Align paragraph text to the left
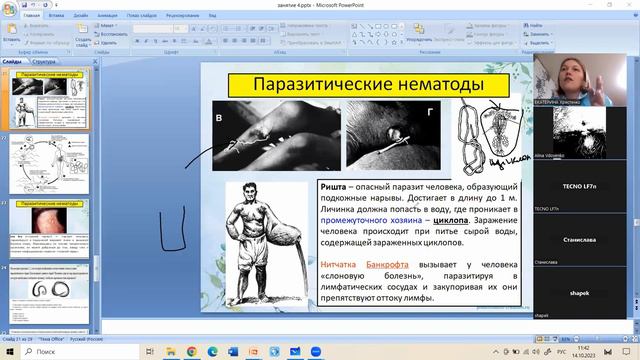Screen dimensions: 640x360 point(226,41)
